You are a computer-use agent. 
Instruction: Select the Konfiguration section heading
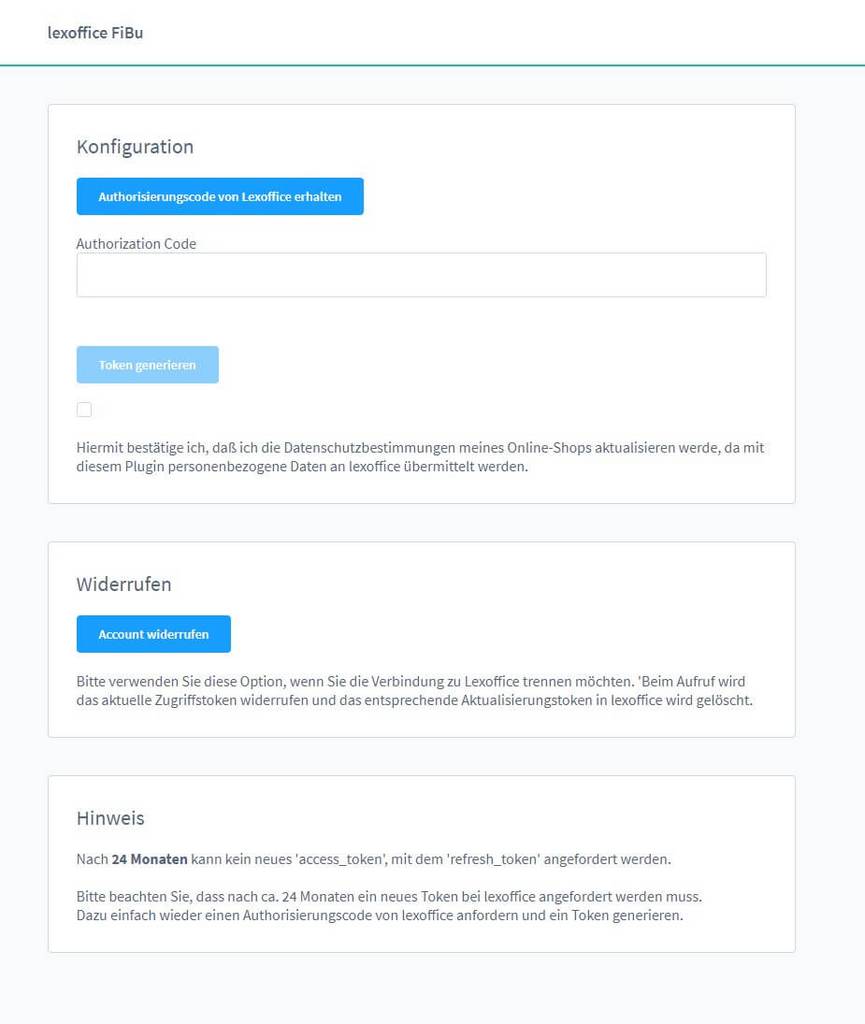[x=135, y=147]
